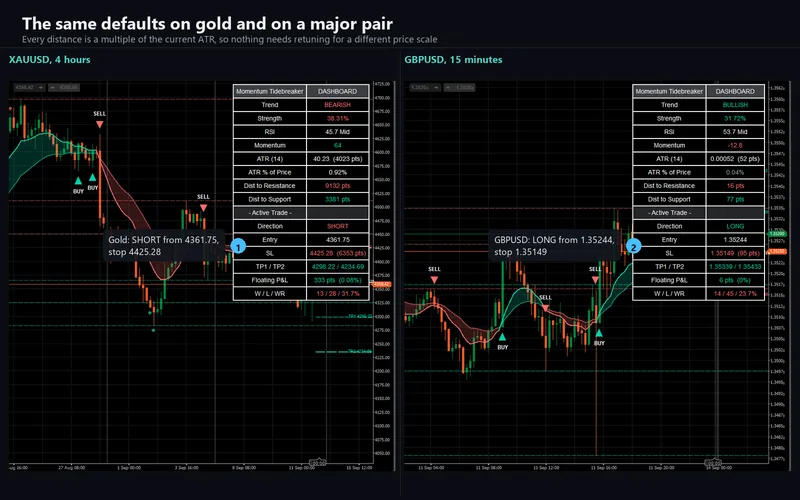Click the TP2 line label on the XAUUSD chart
Screen dimensions: 800x500
[360, 352]
